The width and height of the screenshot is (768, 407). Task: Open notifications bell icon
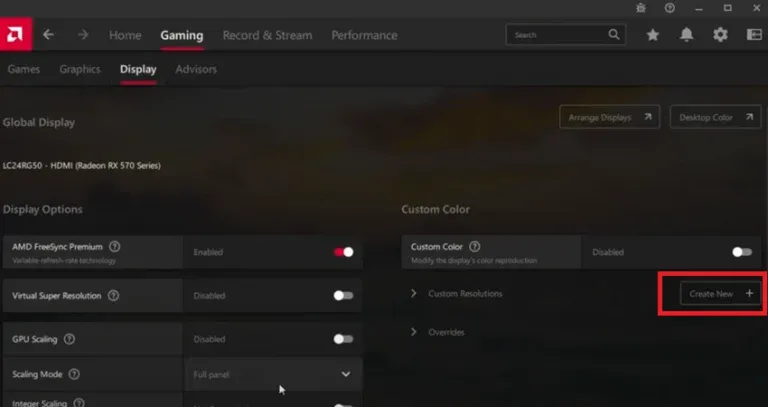[687, 35]
